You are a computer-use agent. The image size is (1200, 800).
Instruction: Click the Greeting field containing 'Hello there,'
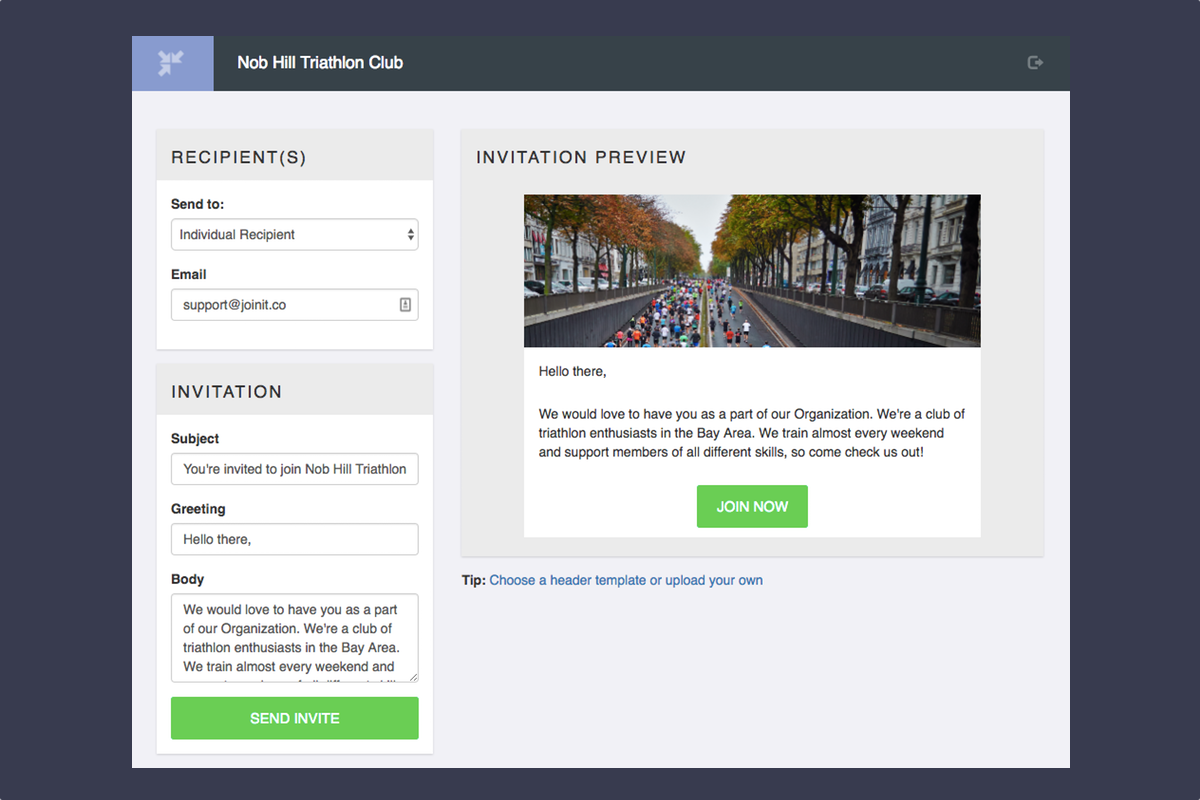[x=294, y=539]
